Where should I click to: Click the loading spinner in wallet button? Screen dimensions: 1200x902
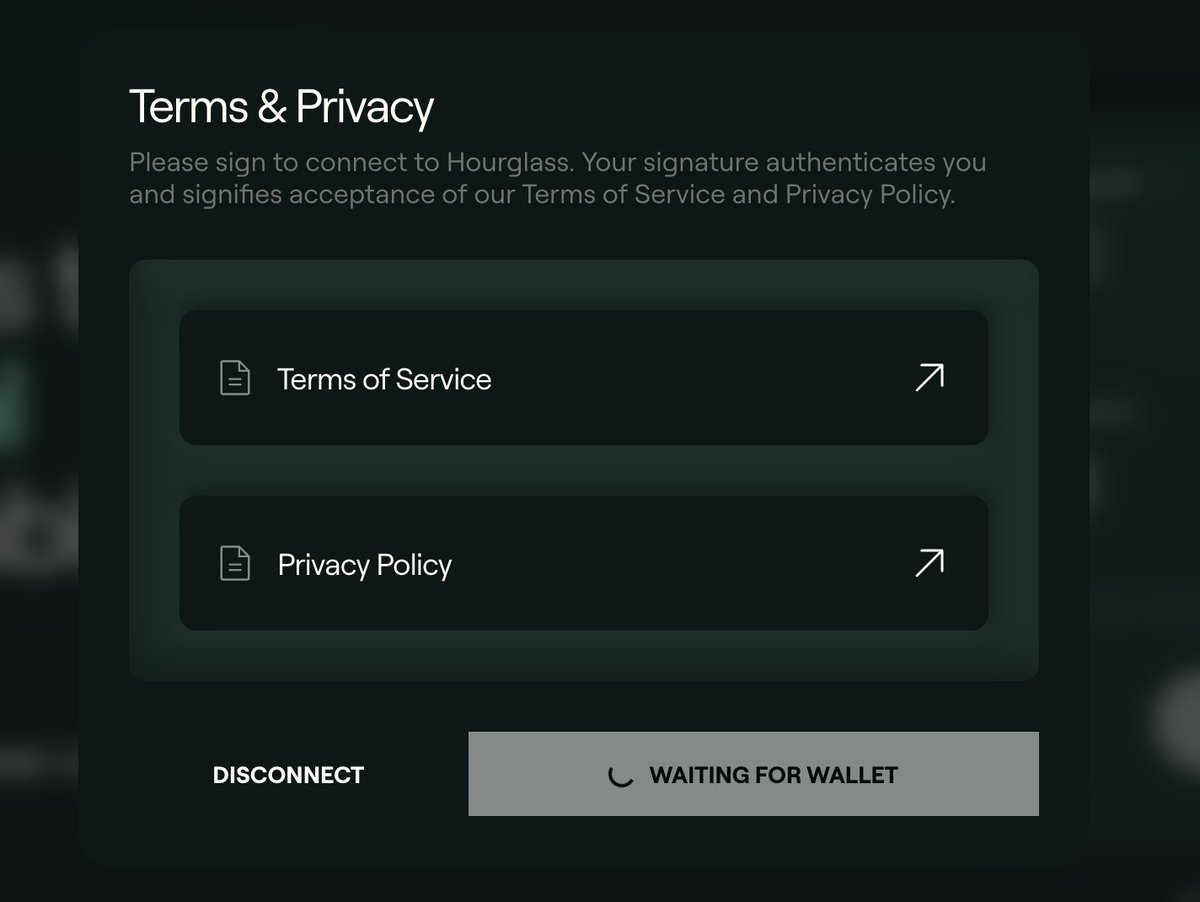621,775
